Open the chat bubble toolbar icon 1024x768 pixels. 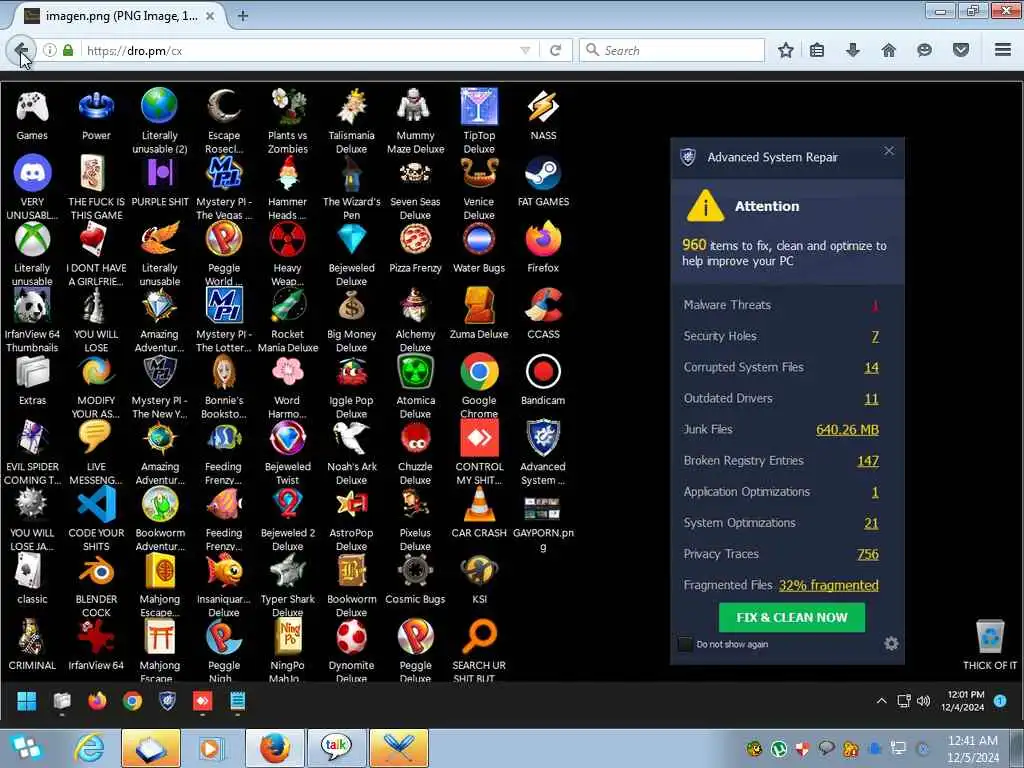[924, 50]
